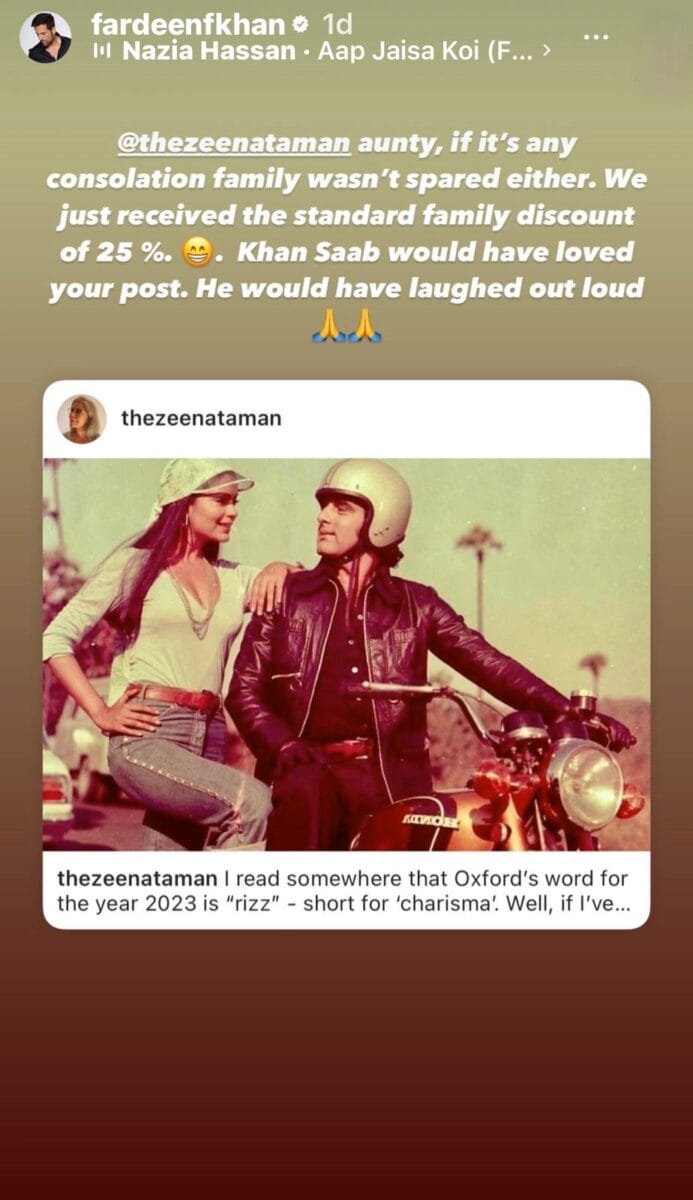Click thezeenataman username in post header

tap(201, 418)
